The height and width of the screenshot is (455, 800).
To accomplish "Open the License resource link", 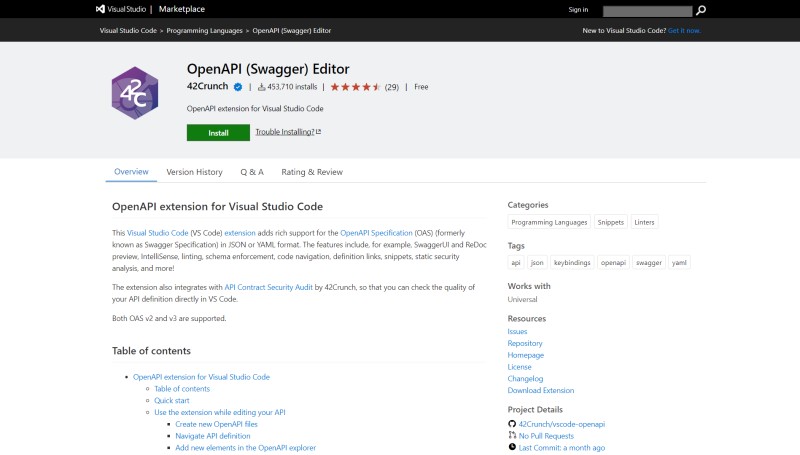I will click(519, 366).
